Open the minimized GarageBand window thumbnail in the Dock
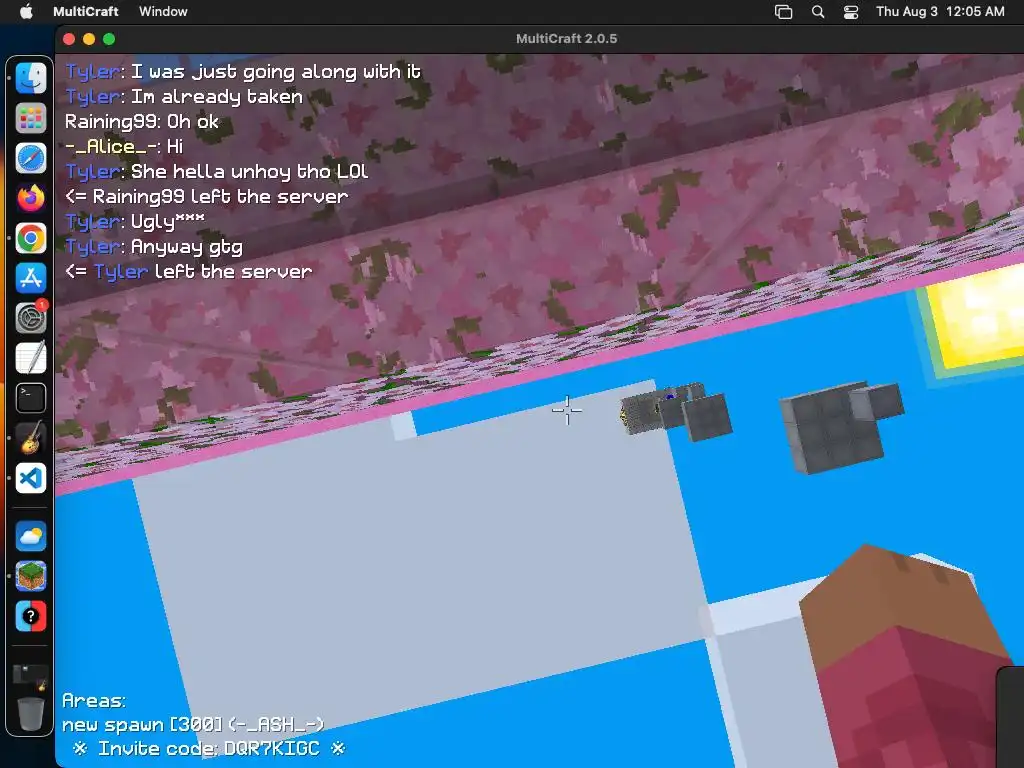The height and width of the screenshot is (768, 1024). coord(31,676)
